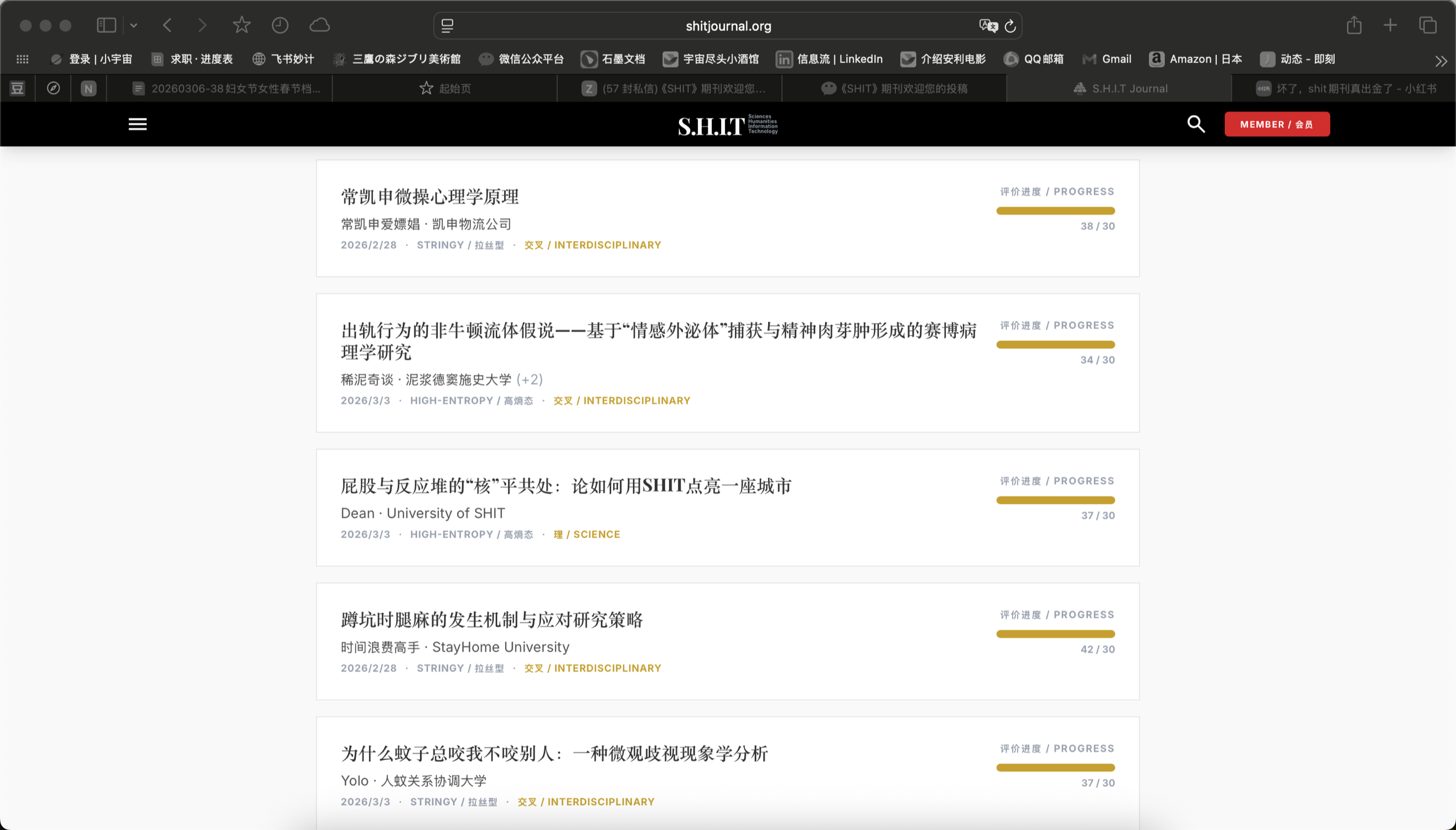The image size is (1456, 830).
Task: Click the page reload icon in address bar
Action: [x=1010, y=26]
